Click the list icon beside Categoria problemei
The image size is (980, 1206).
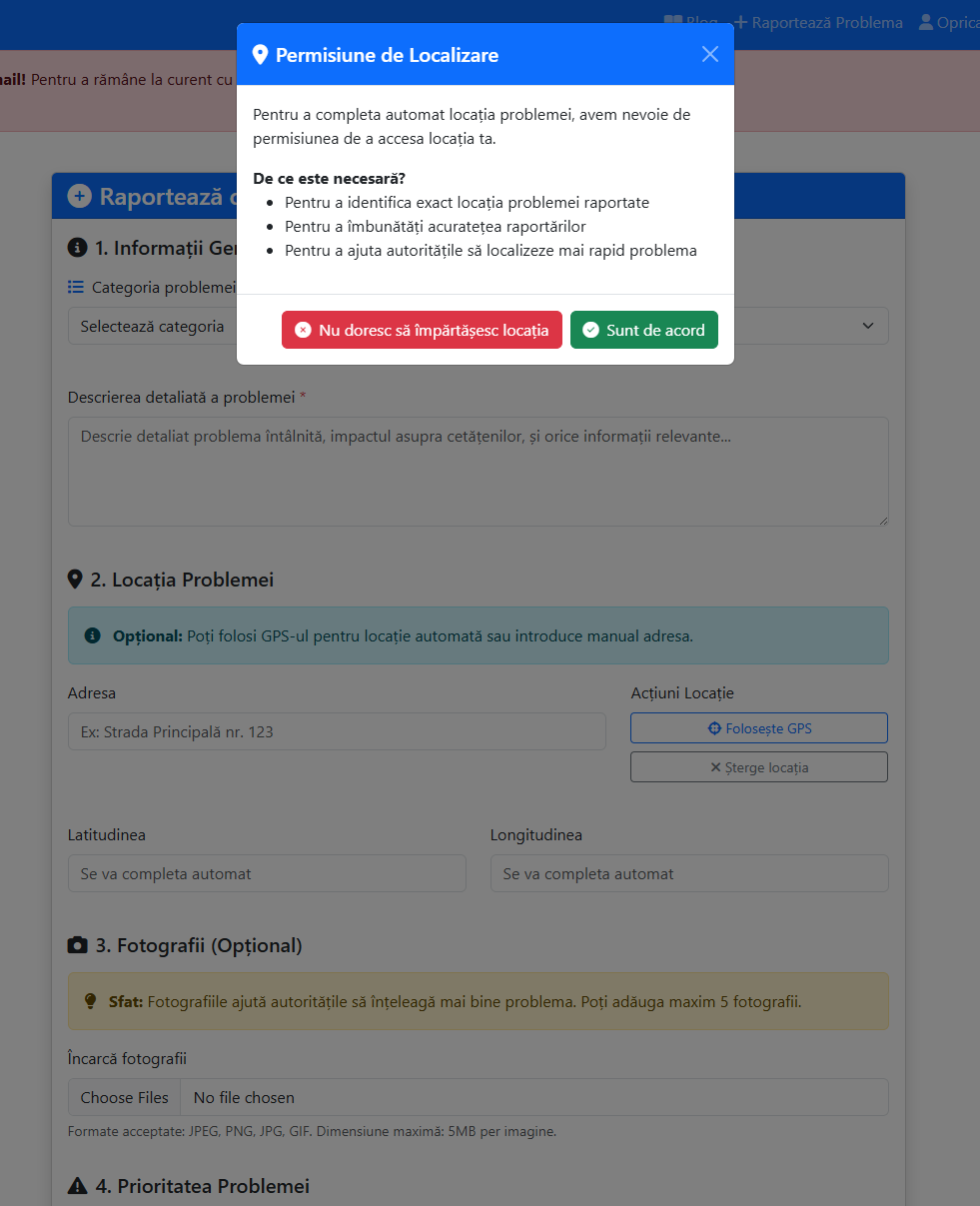coord(76,287)
